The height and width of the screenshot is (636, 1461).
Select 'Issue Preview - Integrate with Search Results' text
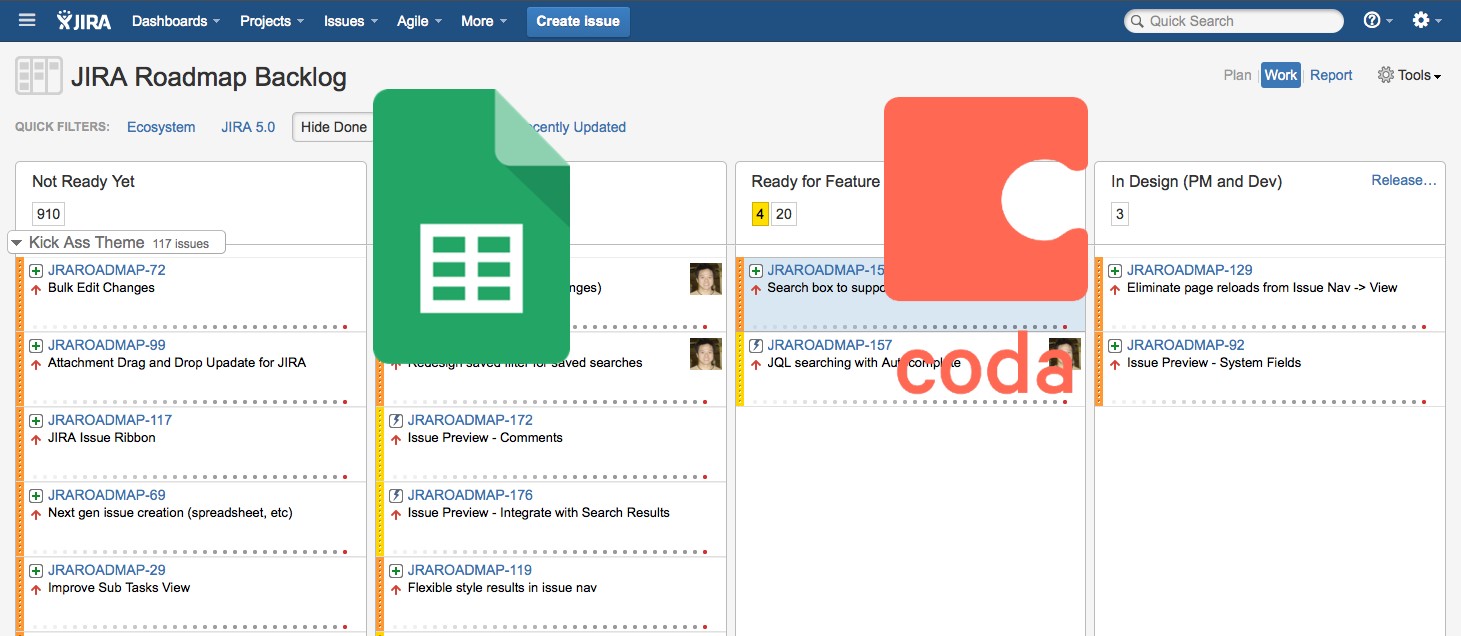pyautogui.click(x=539, y=513)
